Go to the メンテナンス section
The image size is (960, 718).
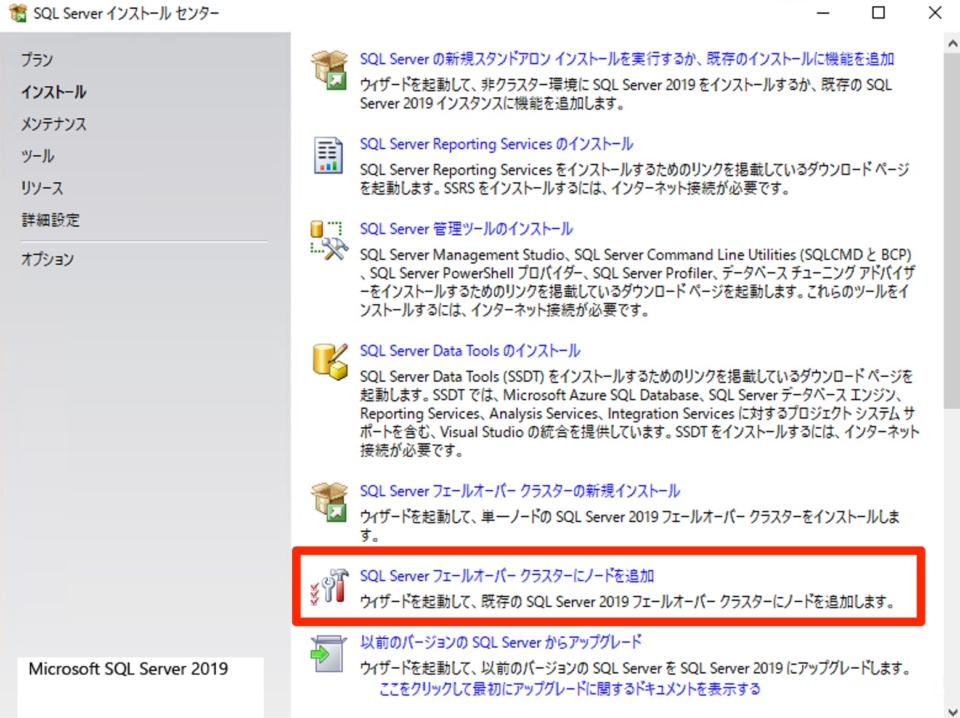[x=53, y=124]
